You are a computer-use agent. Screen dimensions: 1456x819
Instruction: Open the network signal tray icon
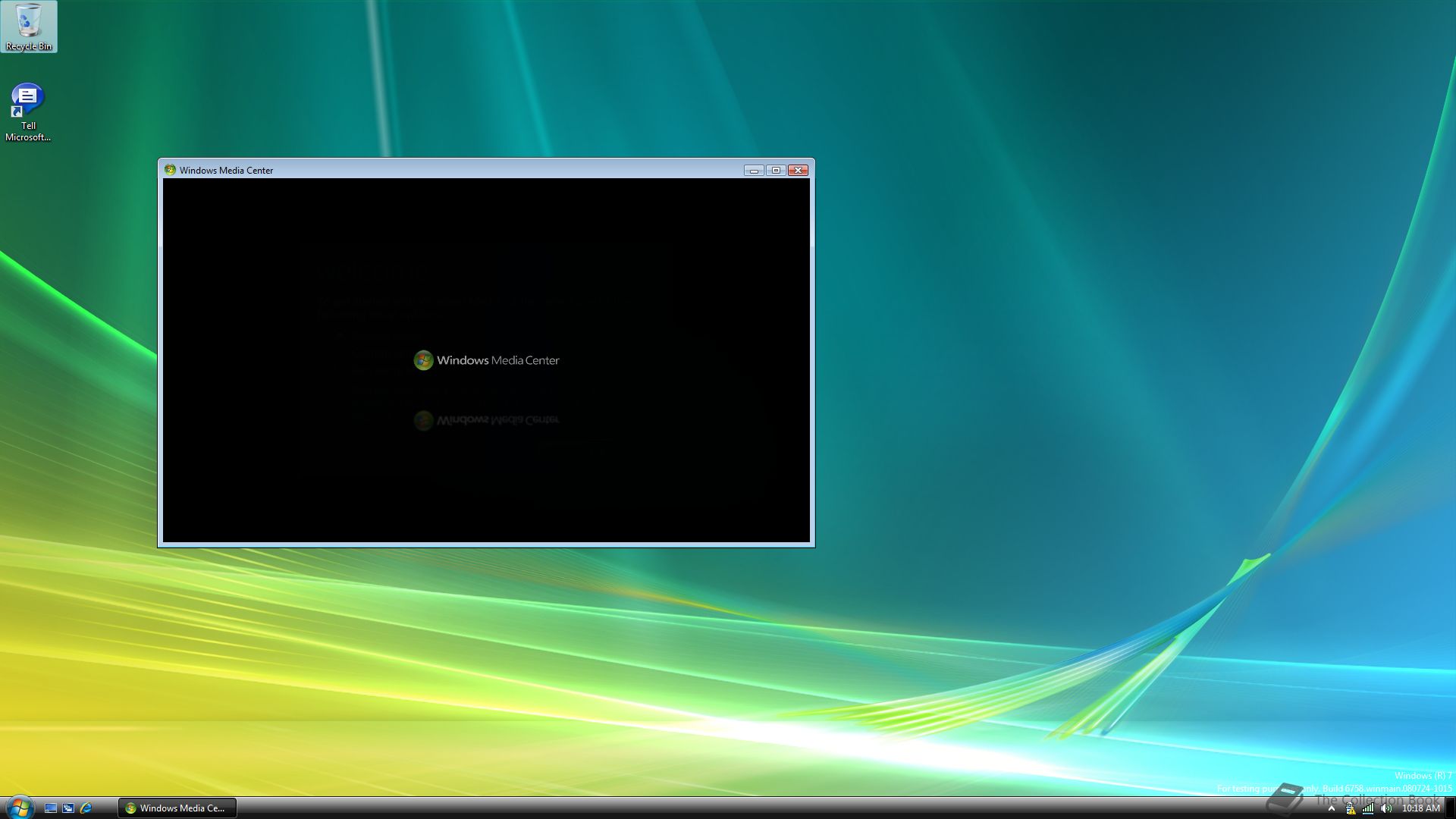pyautogui.click(x=1368, y=808)
